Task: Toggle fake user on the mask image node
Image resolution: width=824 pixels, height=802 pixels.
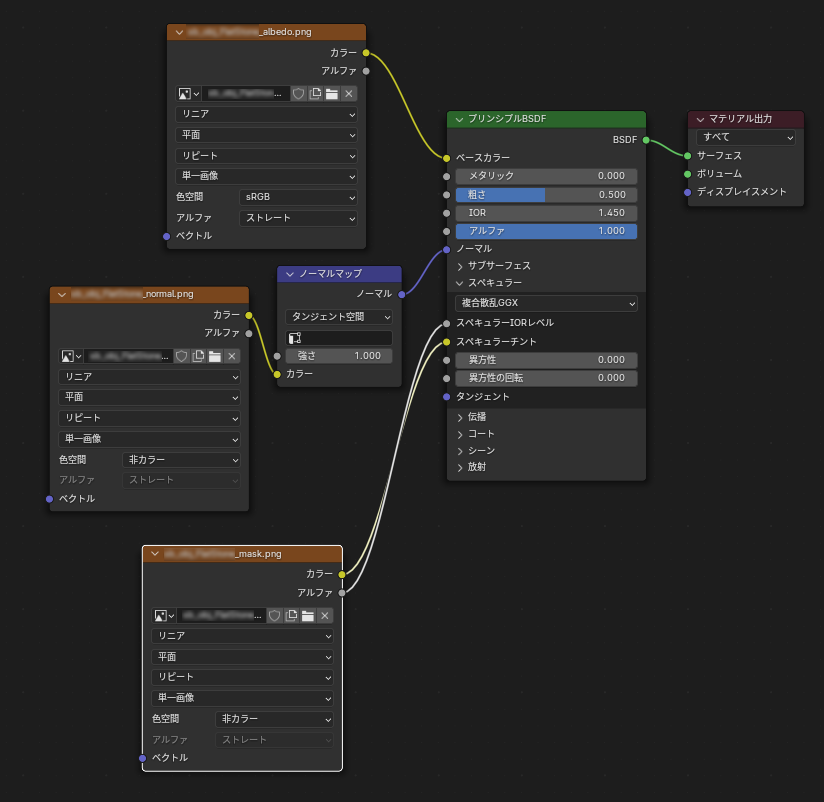Action: (276, 615)
